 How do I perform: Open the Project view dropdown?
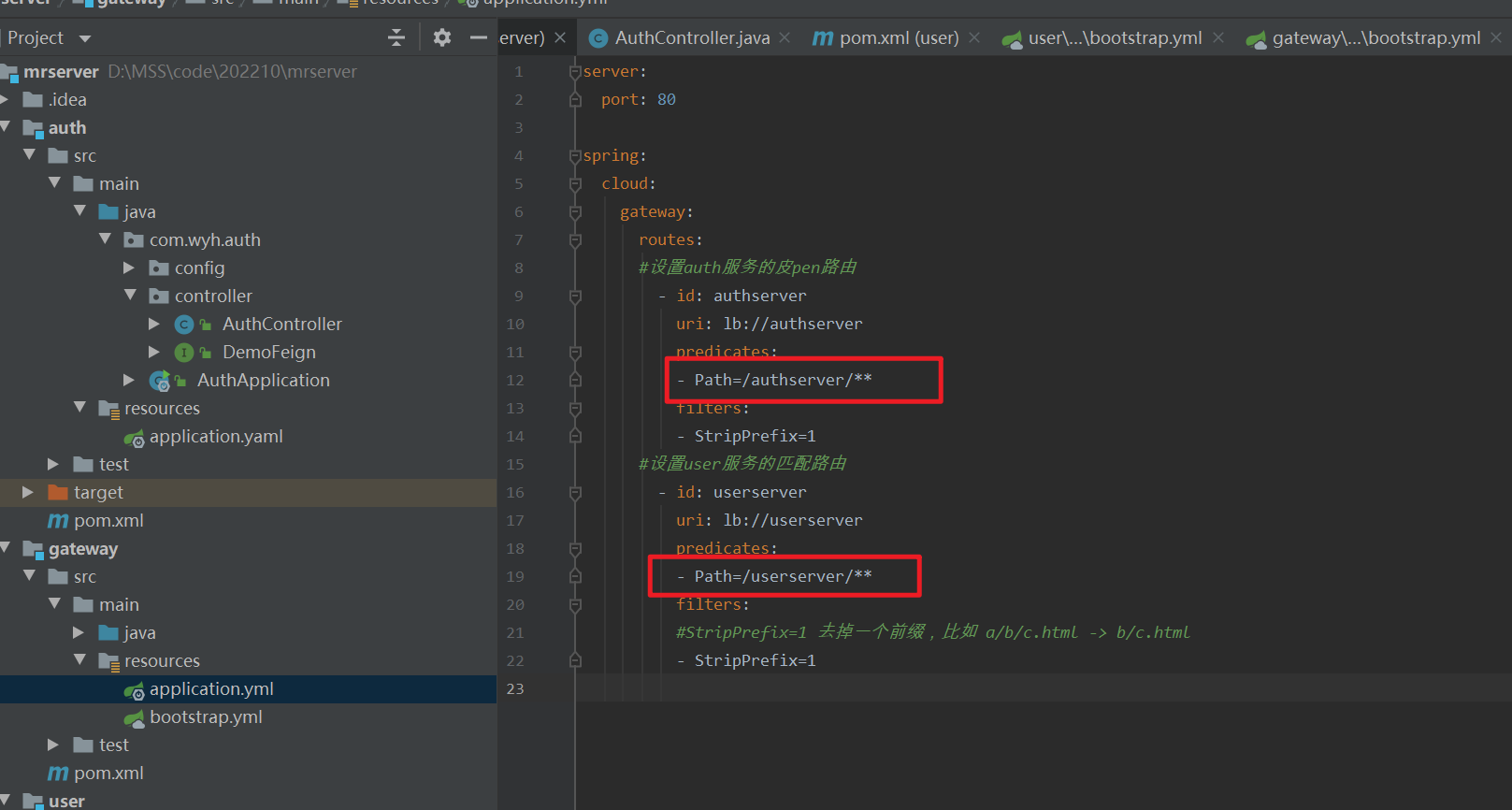pos(85,38)
